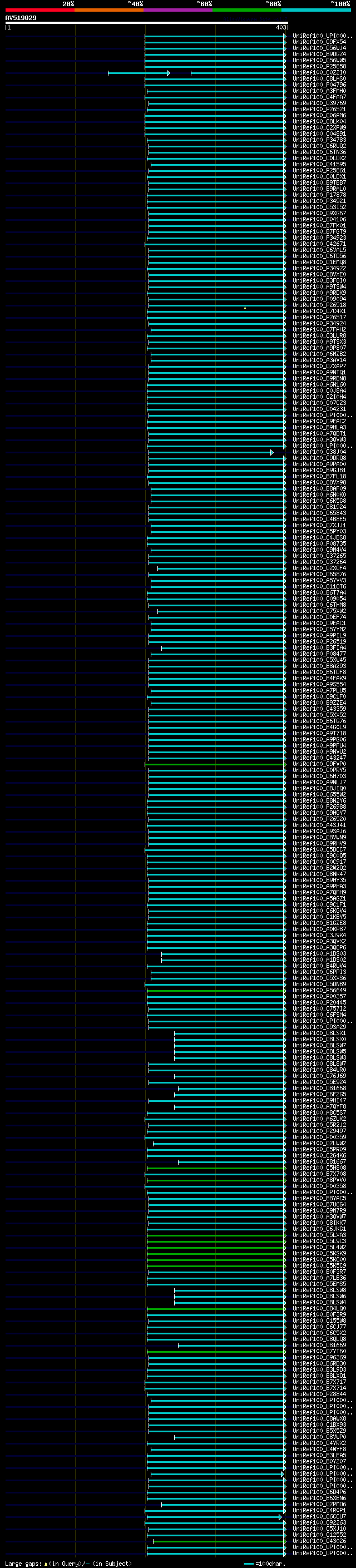
Task: Select label UniRef100_Q41595
Action: point(319,164)
